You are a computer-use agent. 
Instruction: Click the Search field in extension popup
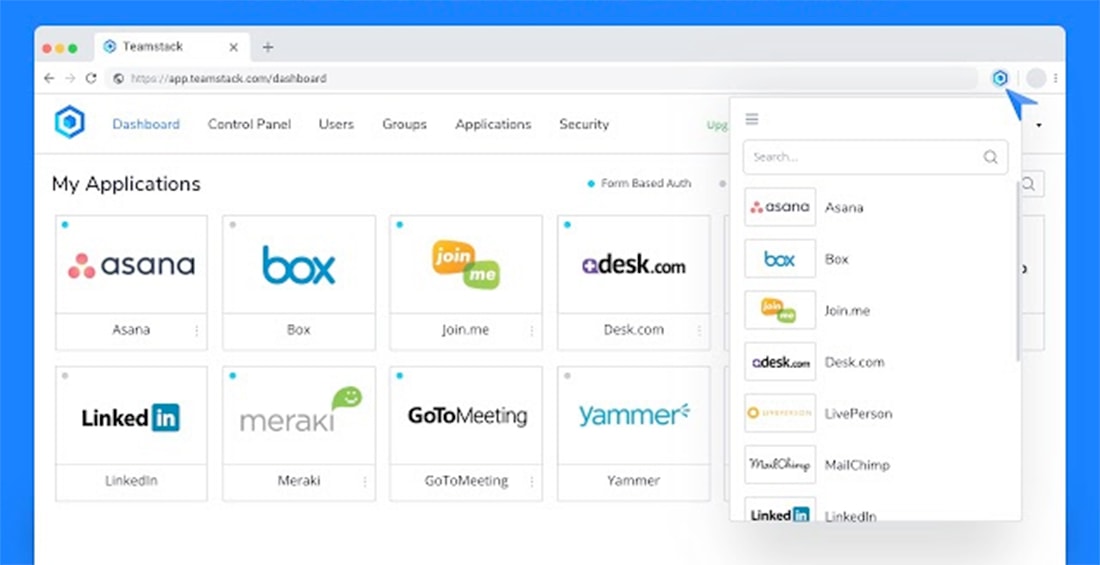876,157
